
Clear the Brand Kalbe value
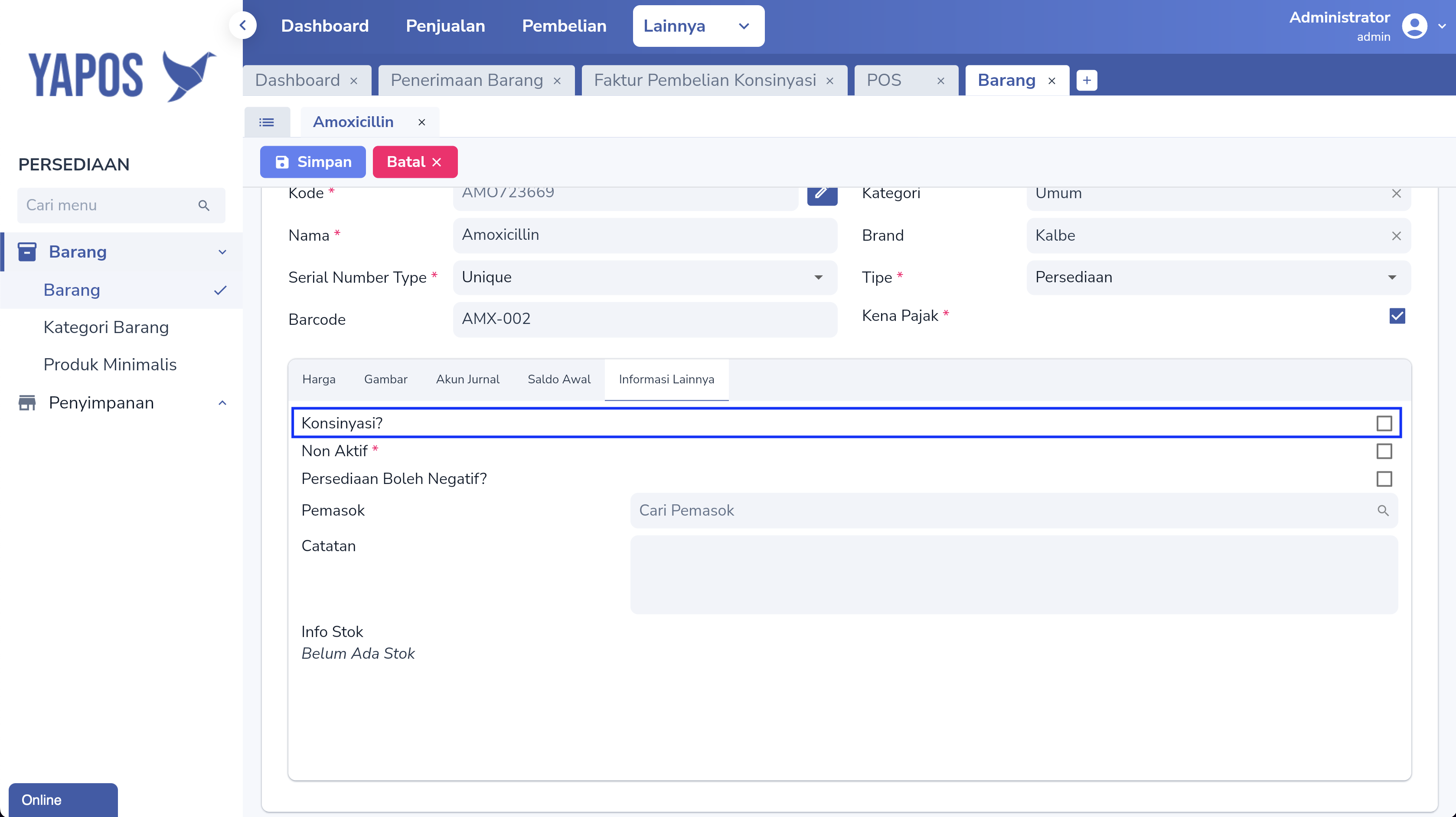(x=1396, y=236)
